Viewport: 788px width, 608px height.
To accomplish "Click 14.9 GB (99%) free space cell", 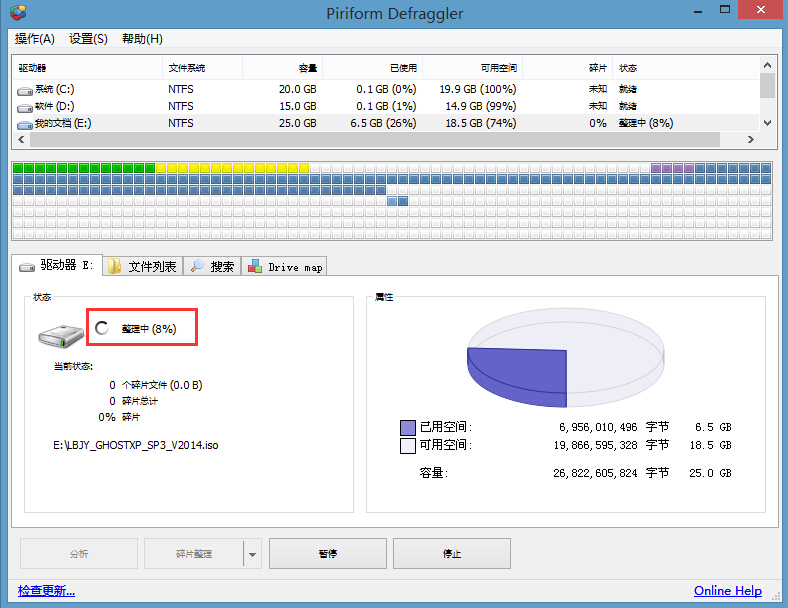I will [x=480, y=107].
